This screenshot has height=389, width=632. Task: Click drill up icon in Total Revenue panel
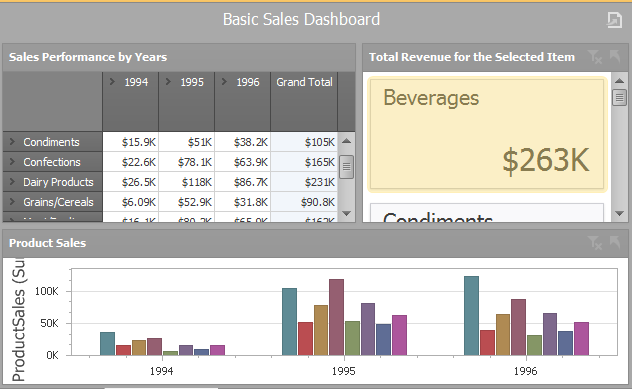(x=615, y=56)
